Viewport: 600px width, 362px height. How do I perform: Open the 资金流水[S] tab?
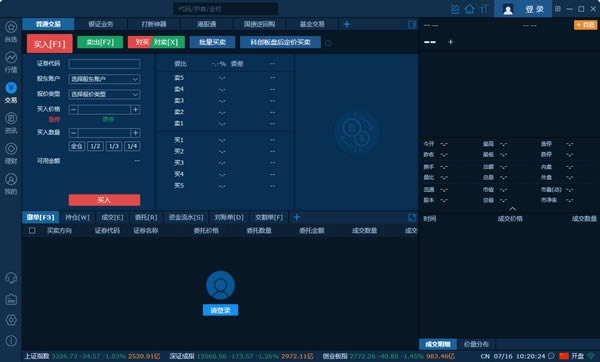coord(186,217)
